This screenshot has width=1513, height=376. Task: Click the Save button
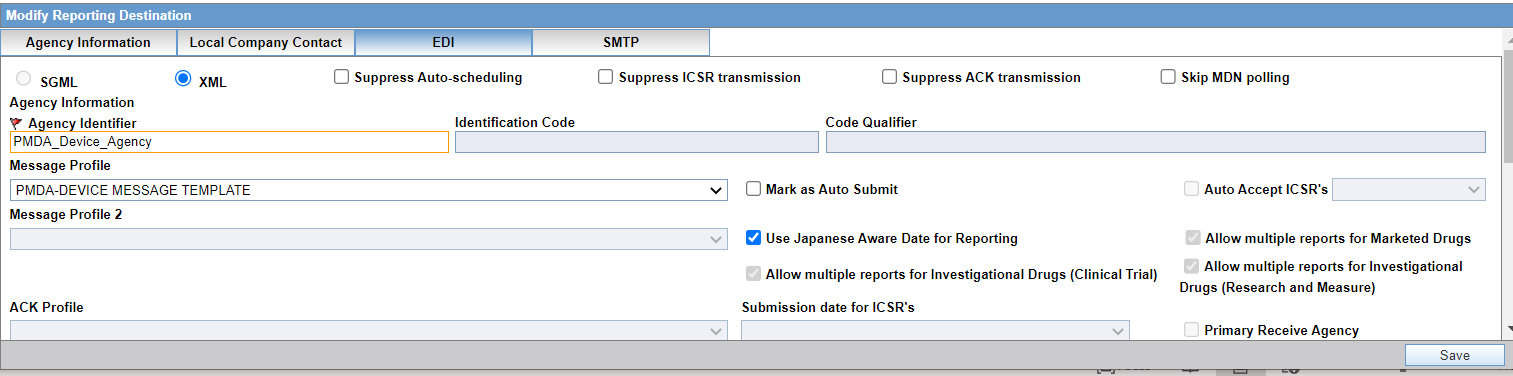pos(1454,355)
